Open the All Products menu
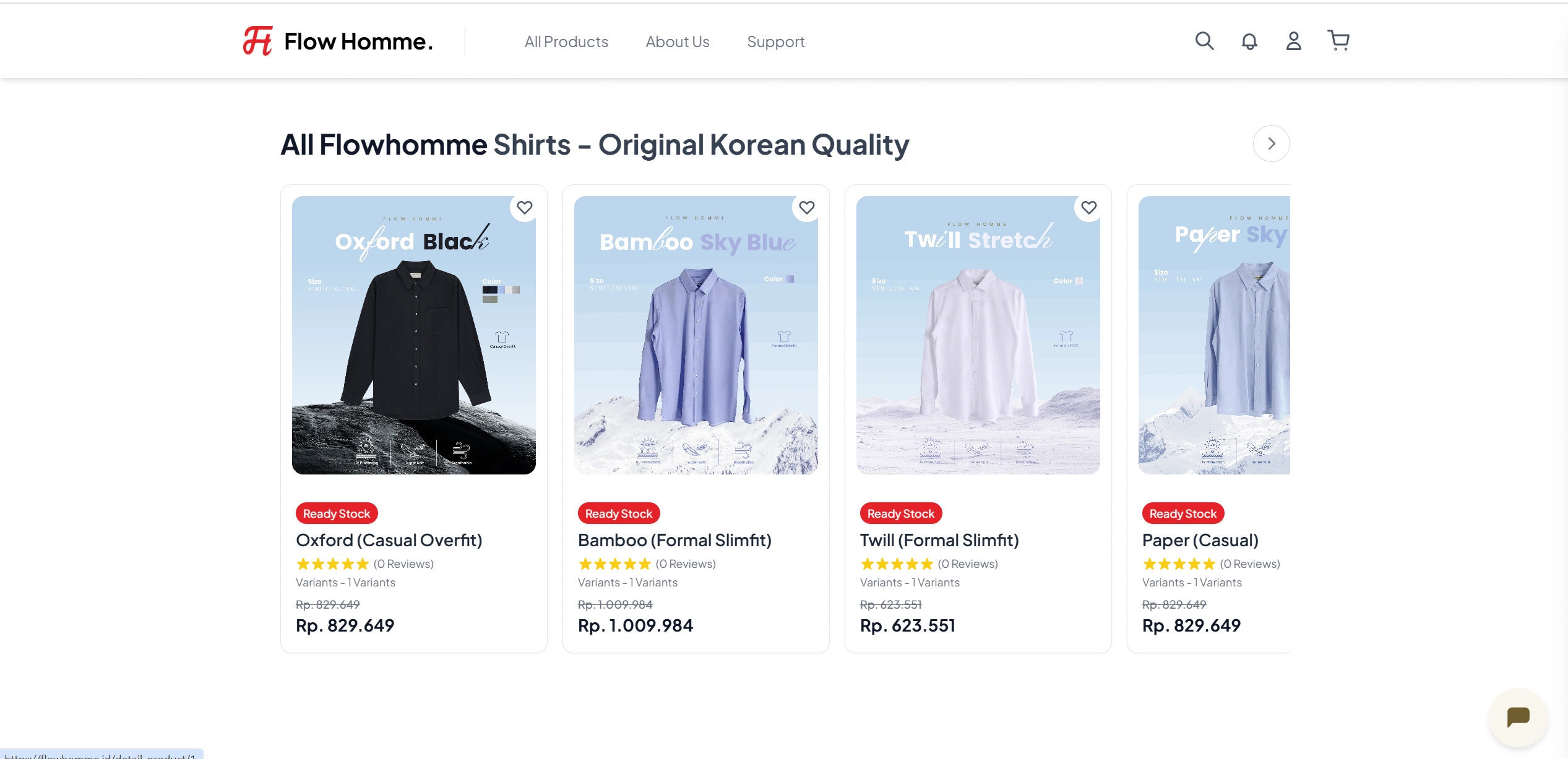This screenshot has width=1568, height=759. (566, 41)
